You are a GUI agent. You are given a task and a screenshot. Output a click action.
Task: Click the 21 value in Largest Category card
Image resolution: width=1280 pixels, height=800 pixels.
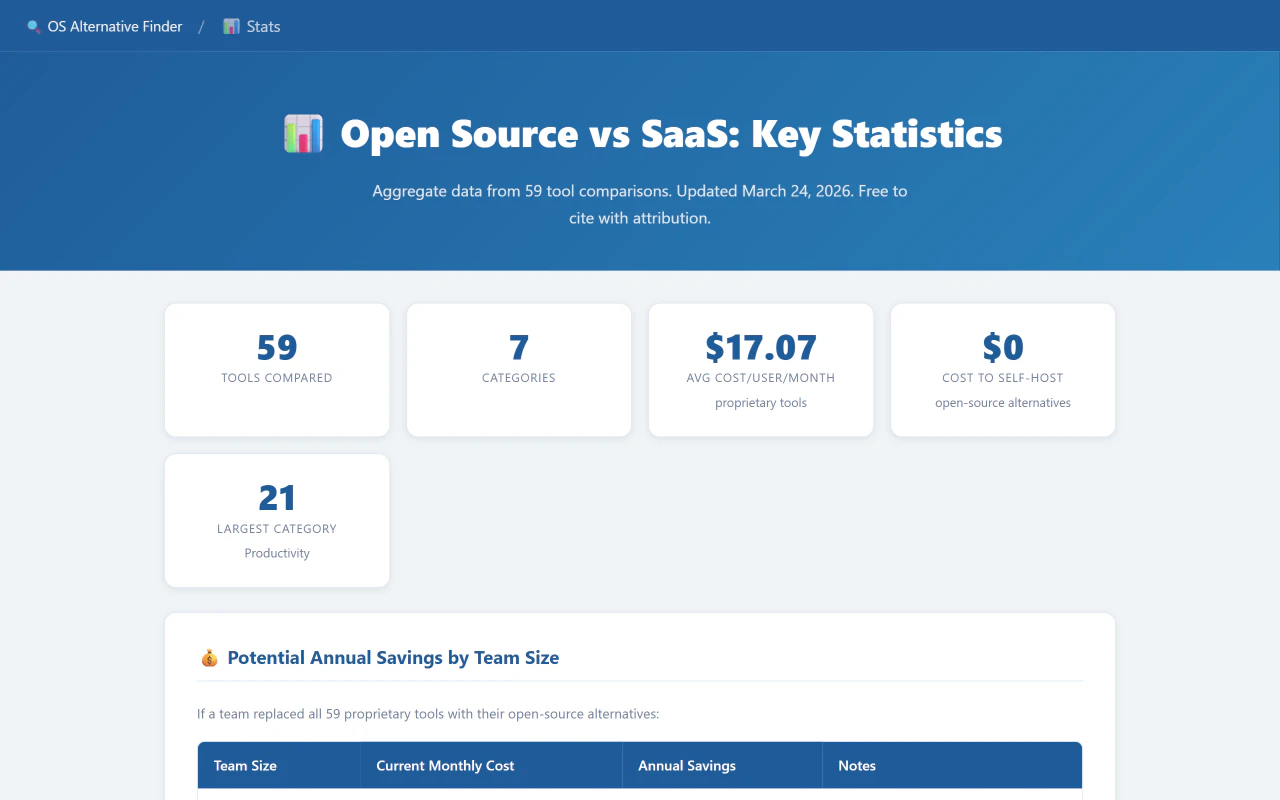[277, 498]
